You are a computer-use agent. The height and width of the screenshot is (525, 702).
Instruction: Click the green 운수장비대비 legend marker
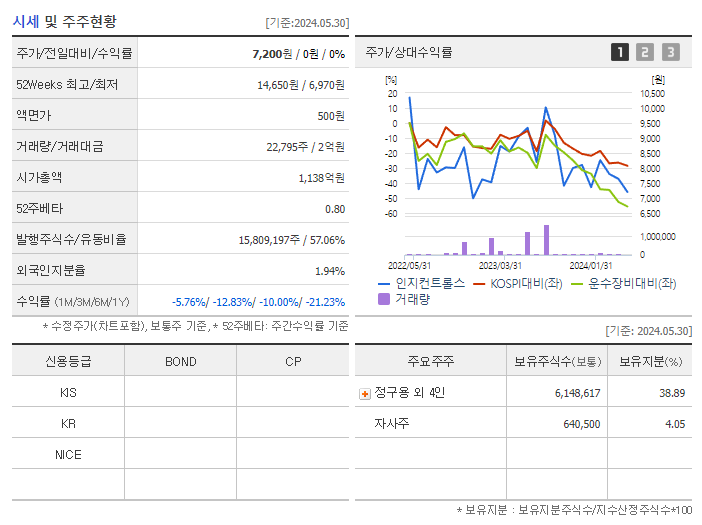click(x=577, y=284)
